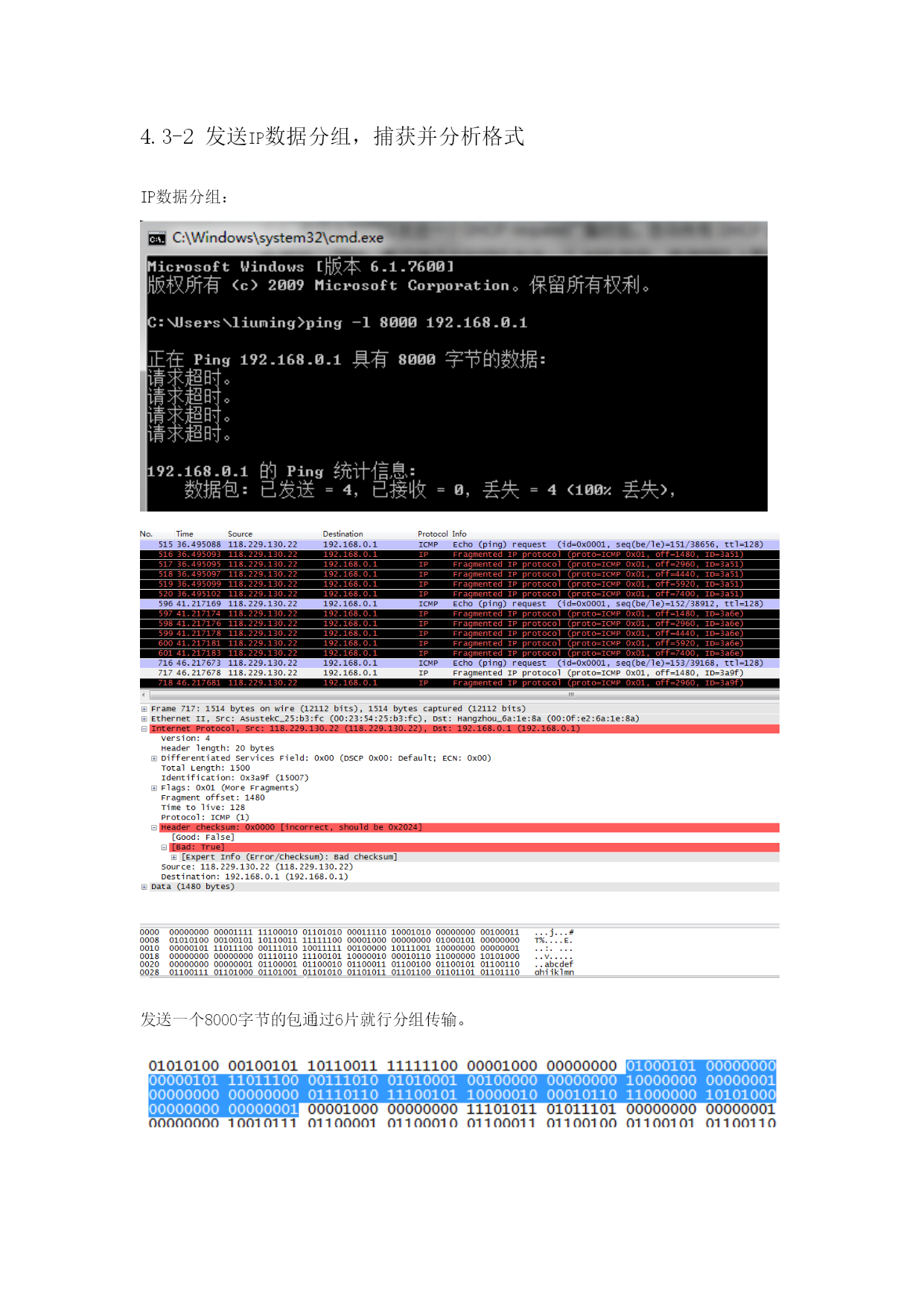
Task: Select packet 717 fragment ID=3a9f
Action: 459,673
